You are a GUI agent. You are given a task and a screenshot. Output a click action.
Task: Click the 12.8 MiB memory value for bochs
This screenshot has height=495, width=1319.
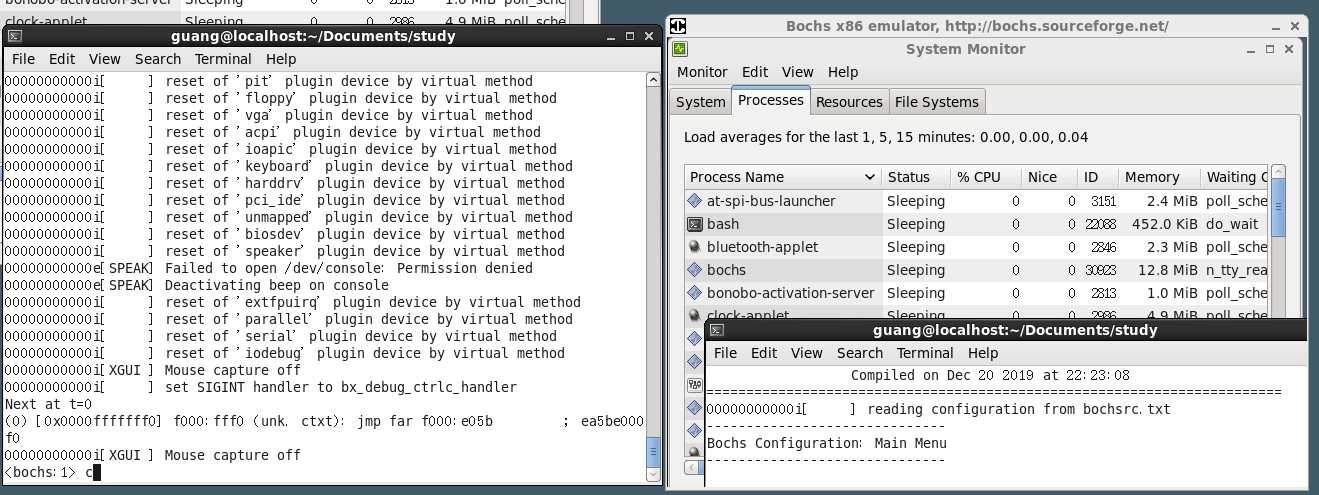(1166, 270)
